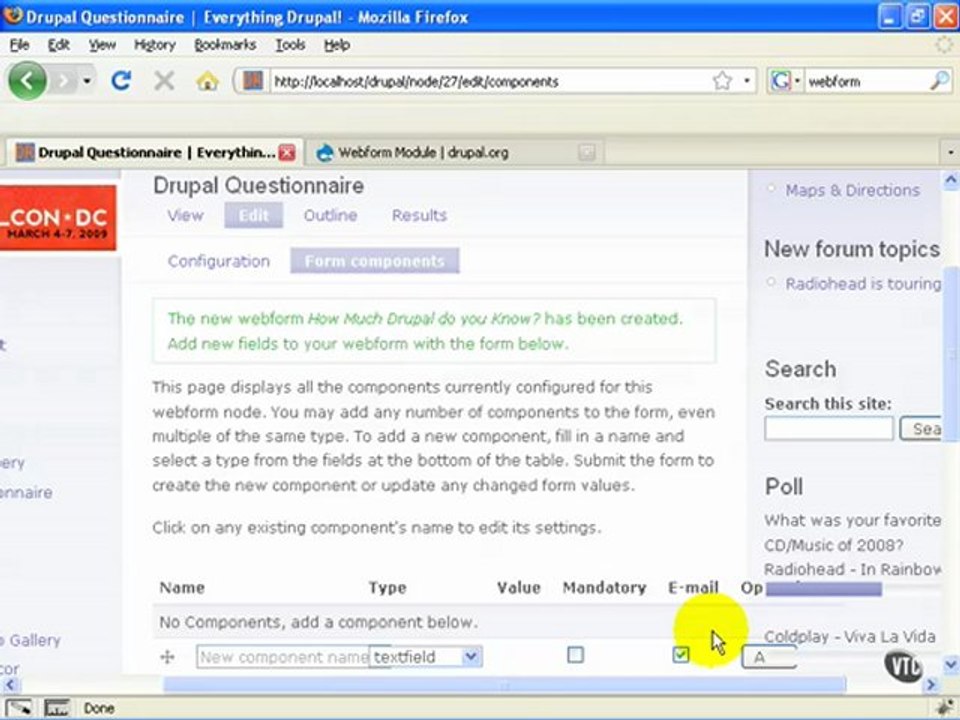Image resolution: width=960 pixels, height=720 pixels.
Task: Go back with the green Back arrow
Action: click(x=27, y=81)
